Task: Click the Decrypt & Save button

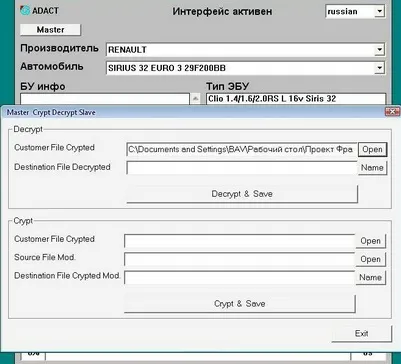Action: 242,194
